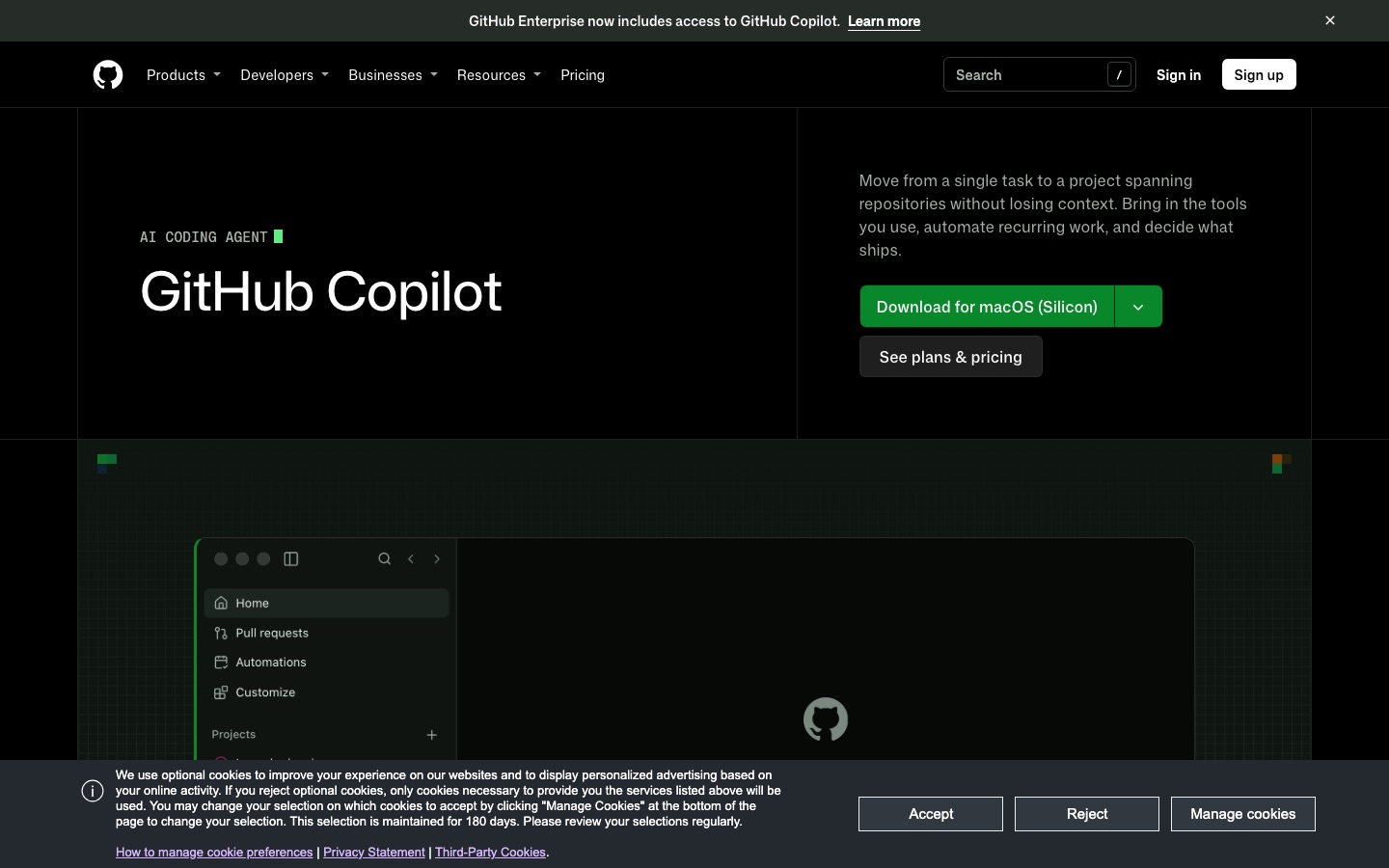Click the AI CODING AGENT label
The image size is (1389, 868).
click(x=204, y=236)
